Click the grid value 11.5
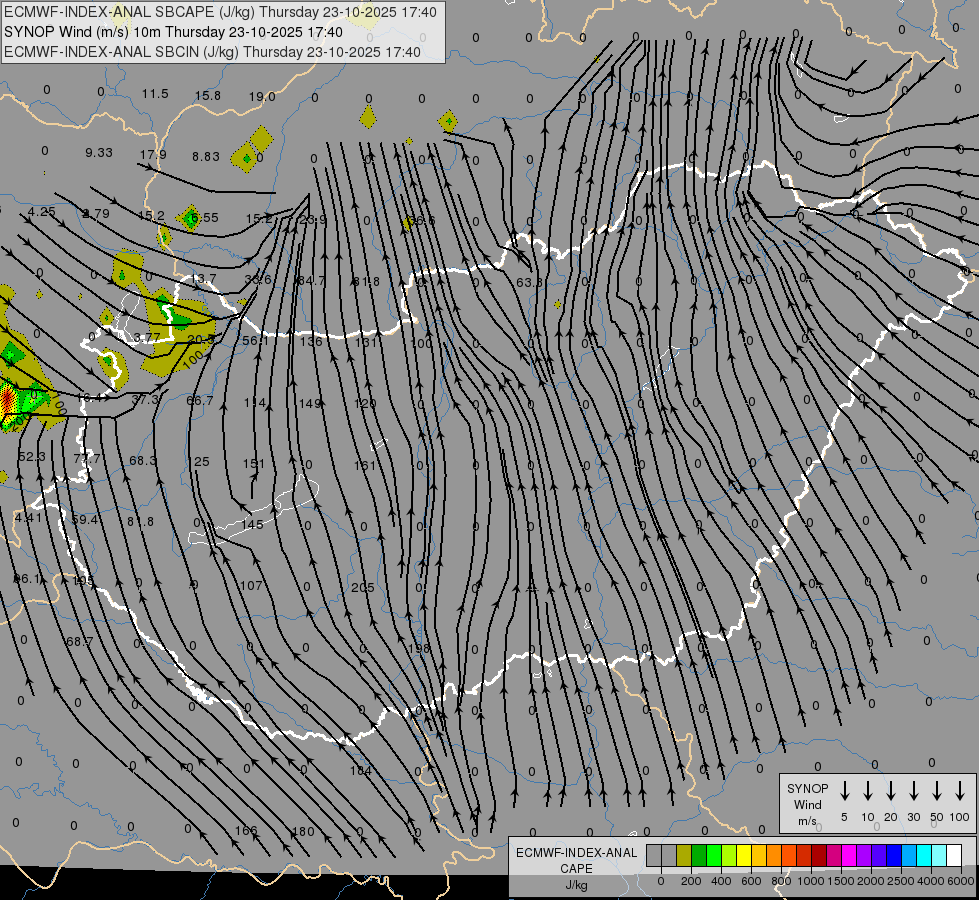979x900 pixels. pyautogui.click(x=155, y=94)
